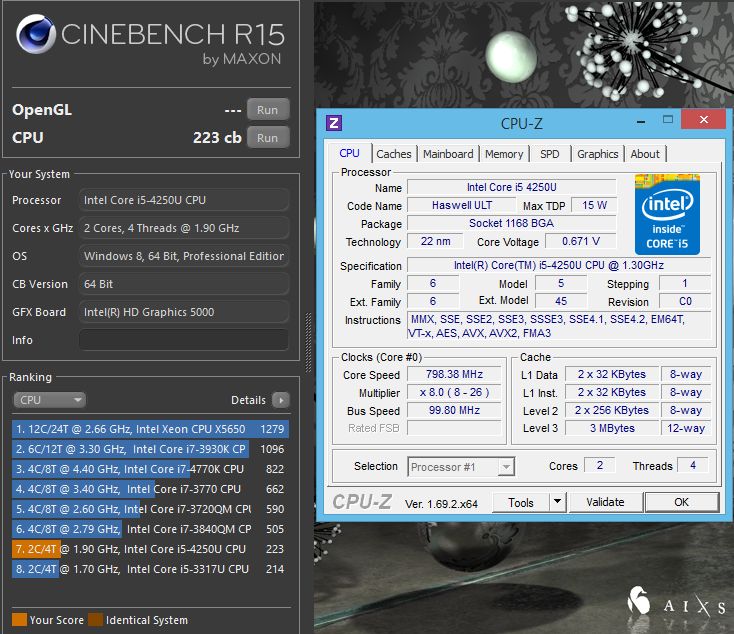Open the About tab

(645, 154)
